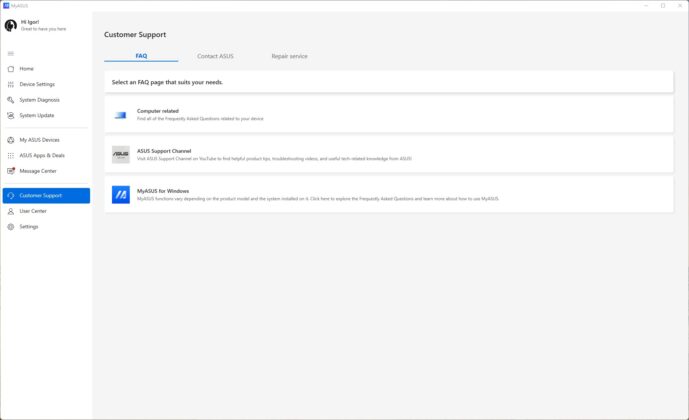Select Customer Support headset icon
This screenshot has width=689, height=420.
pos(11,196)
